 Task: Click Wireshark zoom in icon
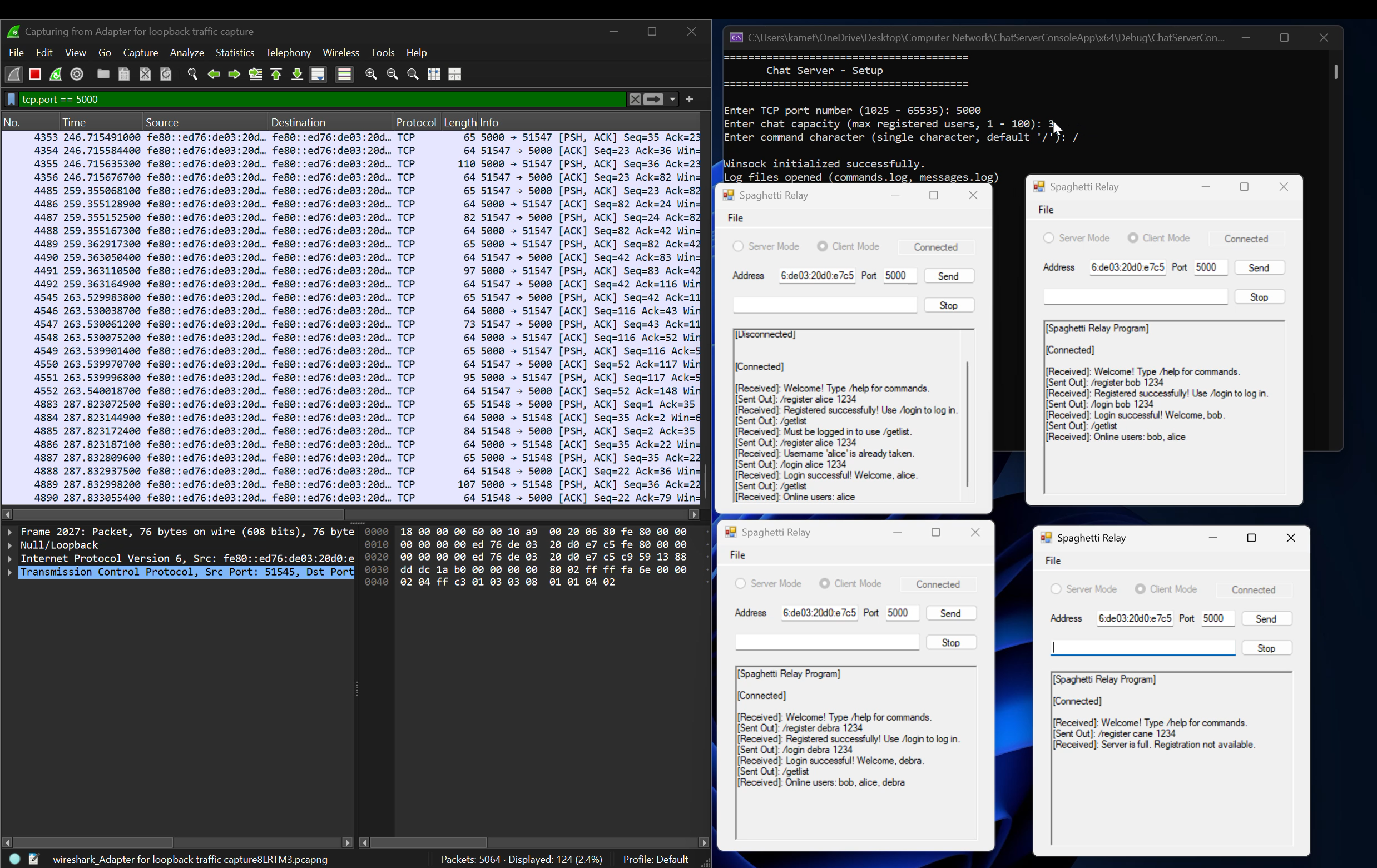click(371, 75)
